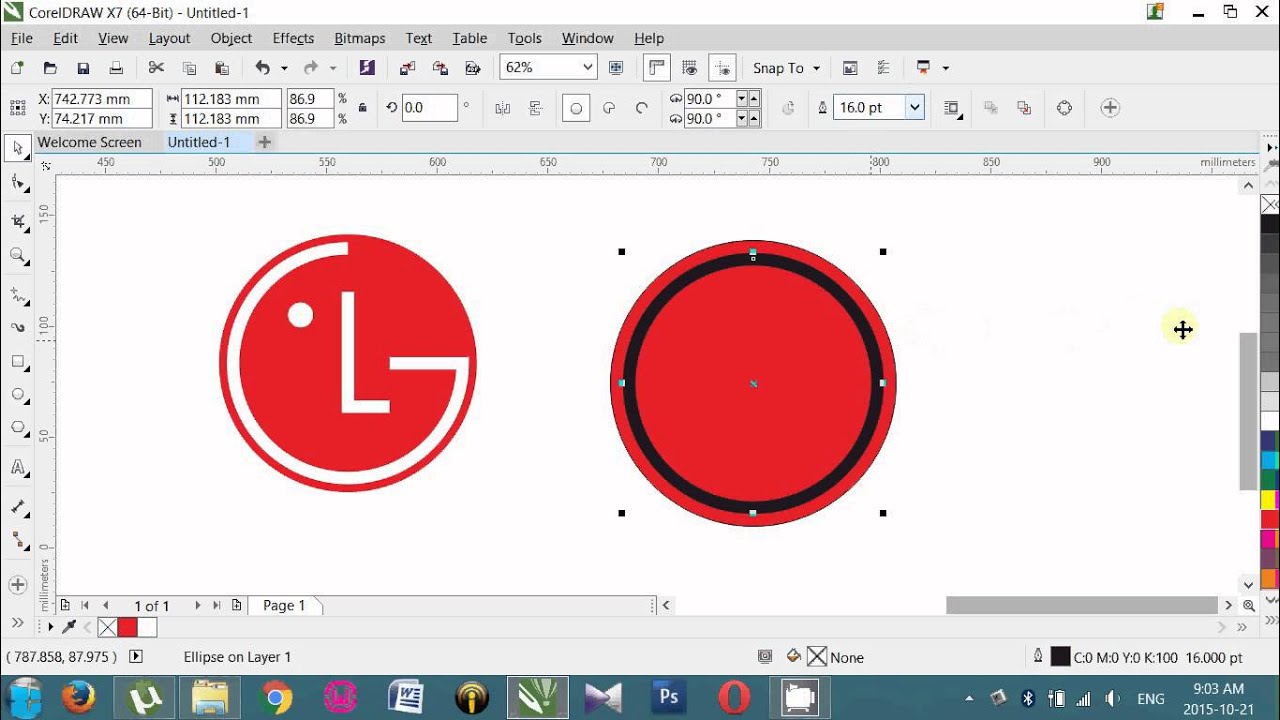Click the Import icon
This screenshot has height=720, width=1280.
tap(407, 68)
